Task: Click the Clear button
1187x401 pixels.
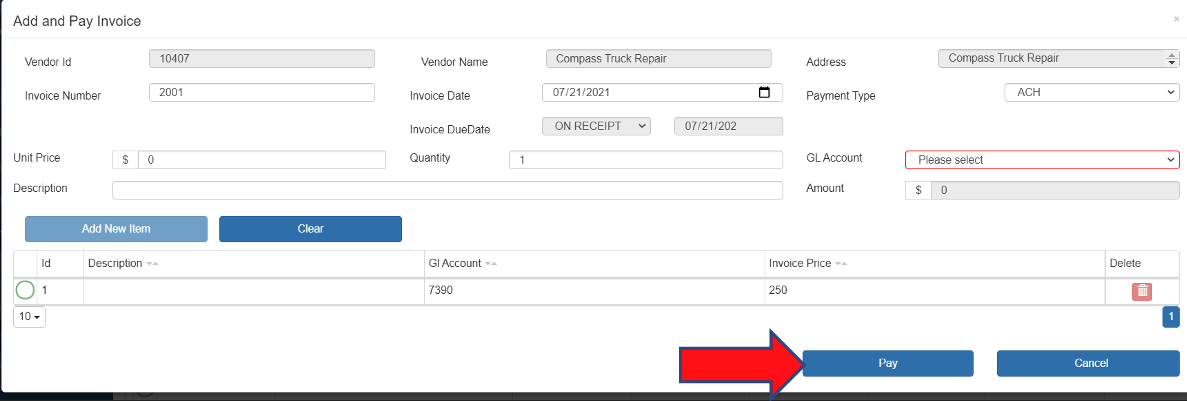Action: point(310,229)
